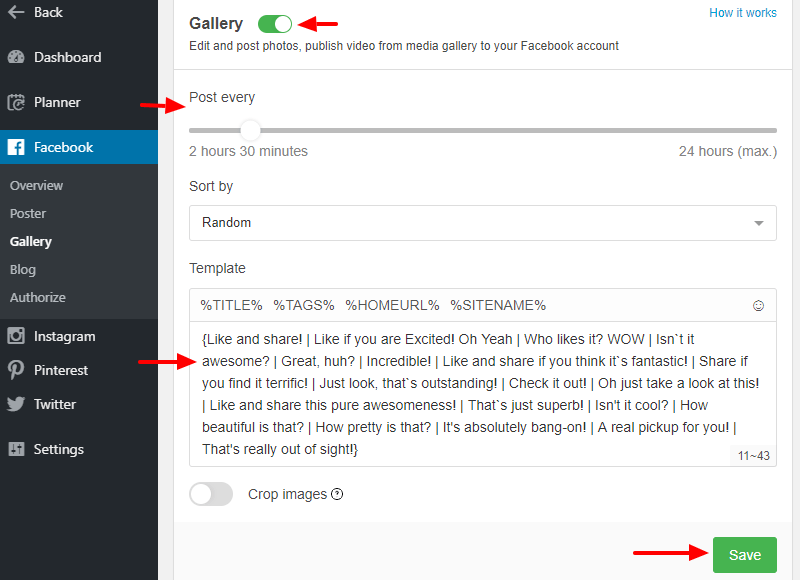The height and width of the screenshot is (580, 800).
Task: Select the Authorize submenu item
Action: coord(38,297)
